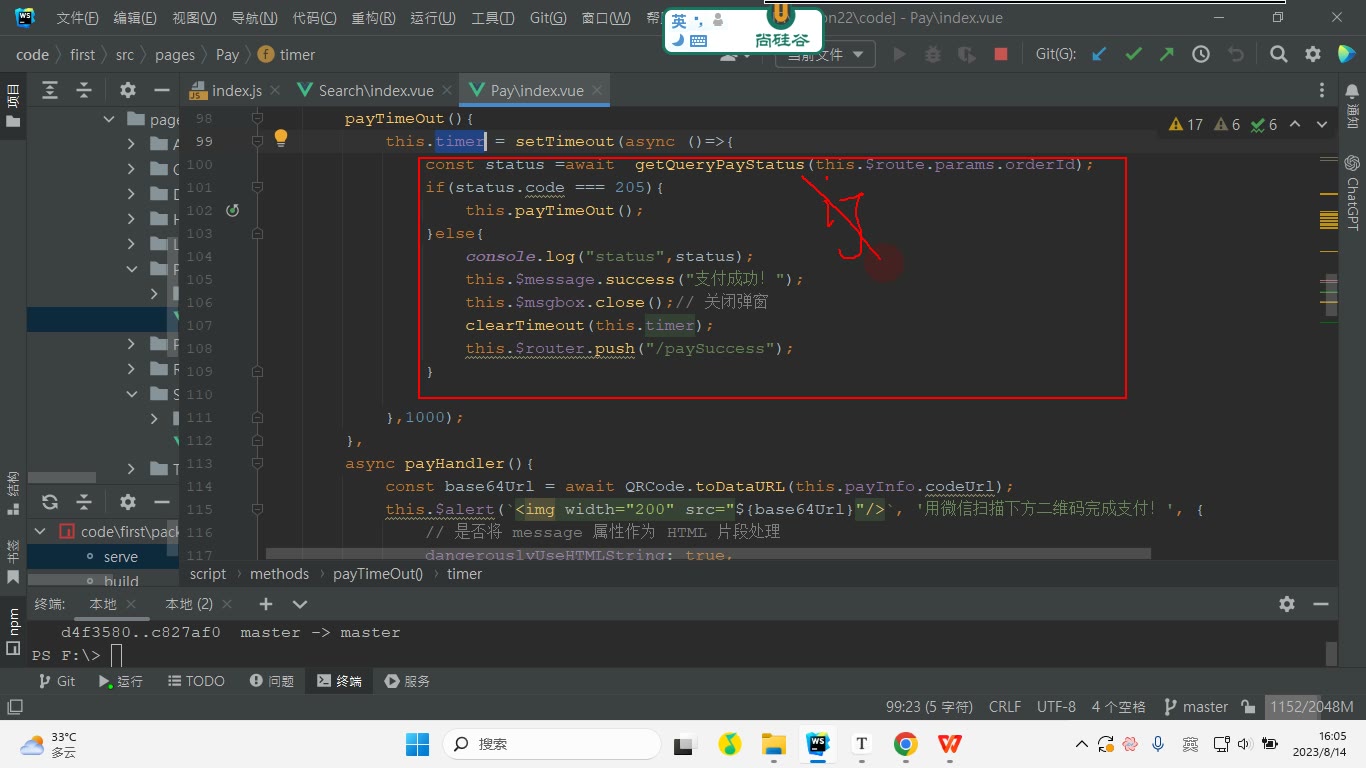Click the red Stop run button
The height and width of the screenshot is (768, 1366).
[x=1000, y=54]
